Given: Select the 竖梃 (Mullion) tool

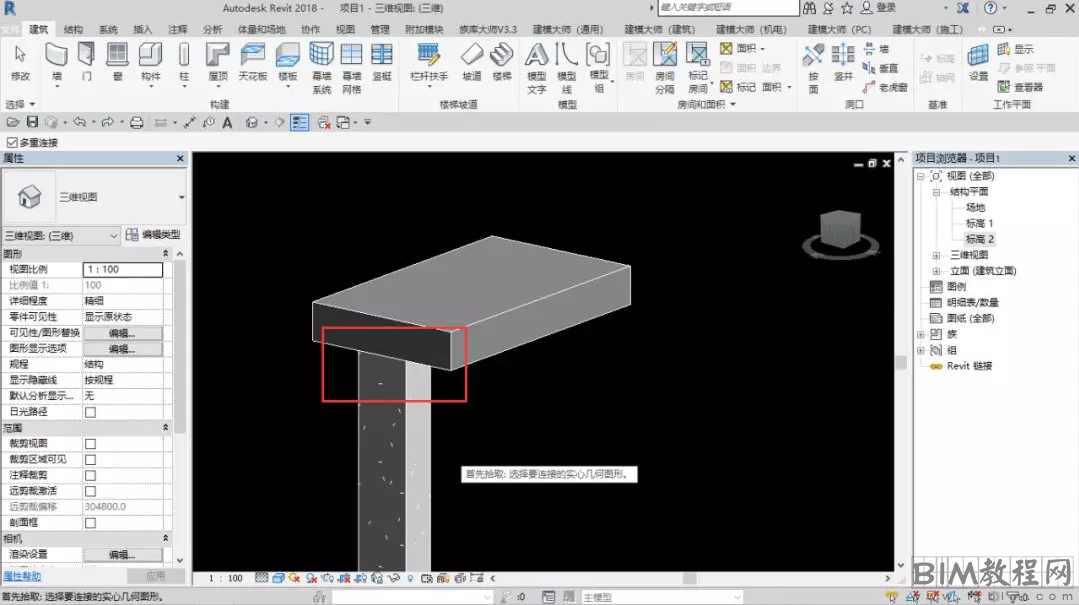Looking at the screenshot, I should [x=382, y=62].
